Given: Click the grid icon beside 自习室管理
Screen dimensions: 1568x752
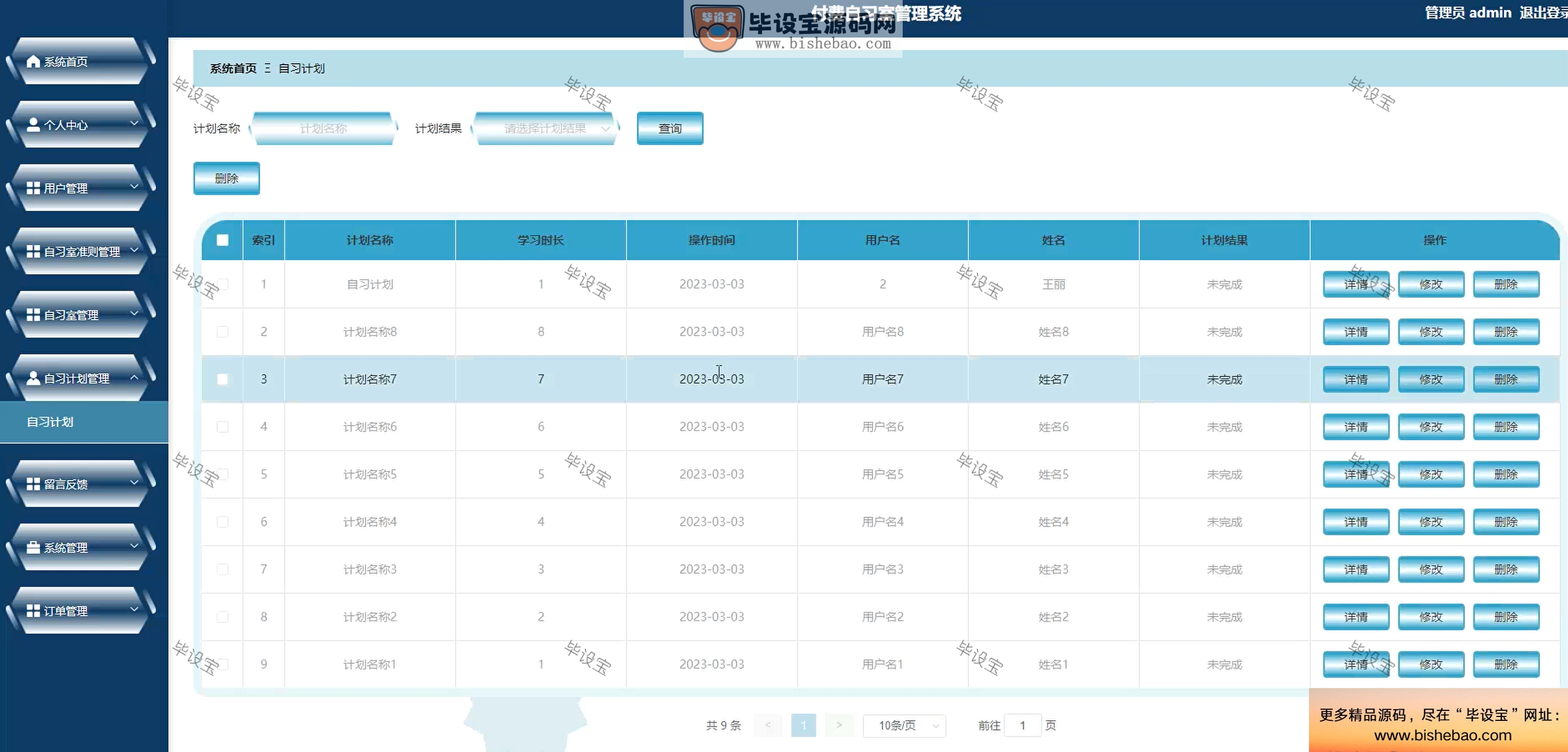Looking at the screenshot, I should 33,315.
